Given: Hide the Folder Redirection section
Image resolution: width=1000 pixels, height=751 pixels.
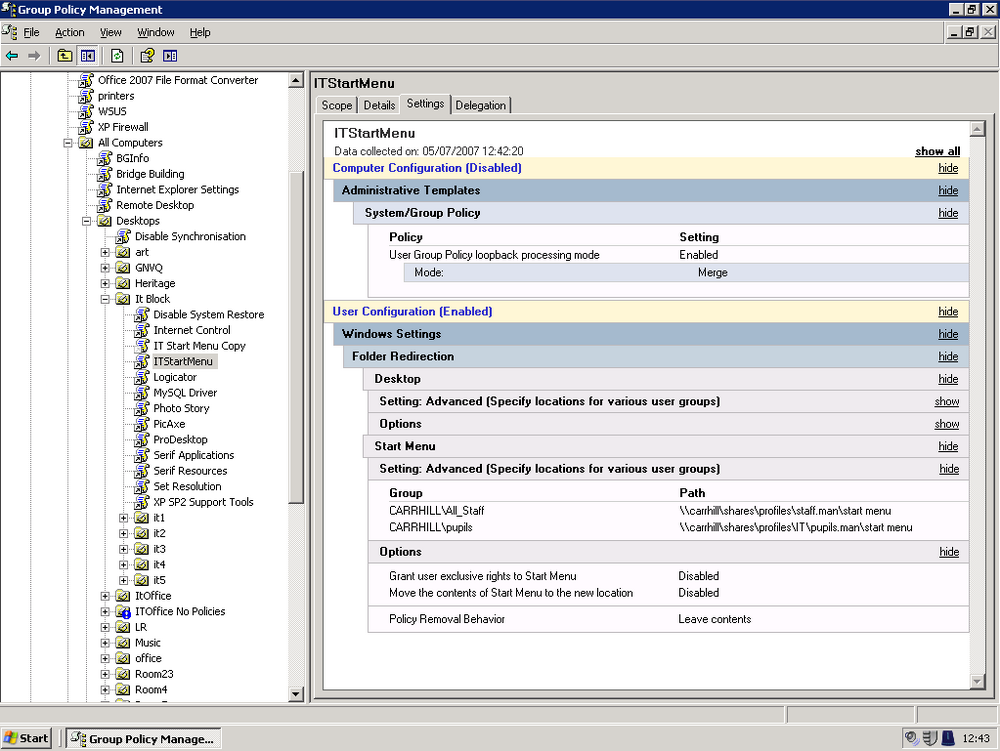Looking at the screenshot, I should coord(948,356).
